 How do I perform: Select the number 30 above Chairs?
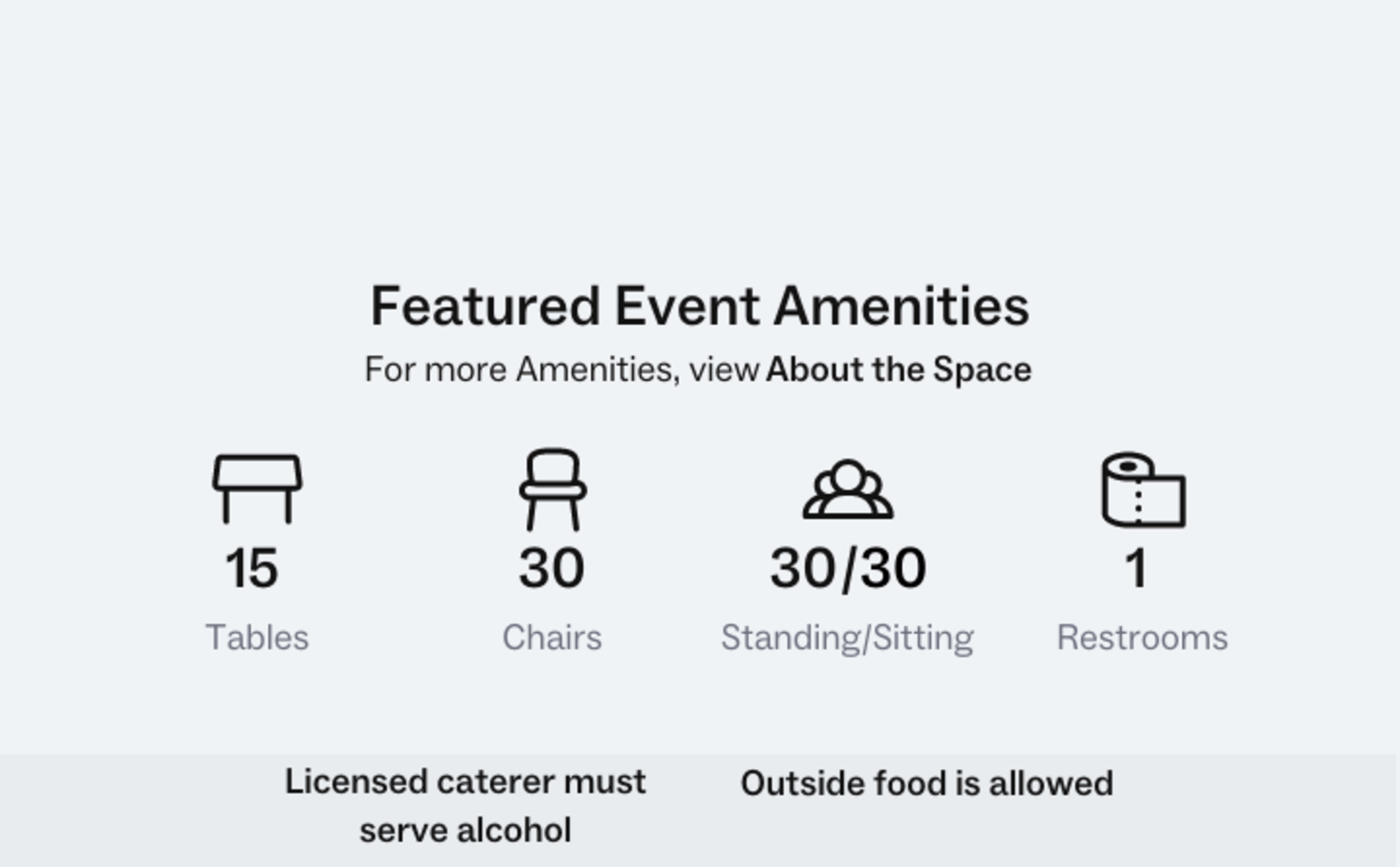552,568
